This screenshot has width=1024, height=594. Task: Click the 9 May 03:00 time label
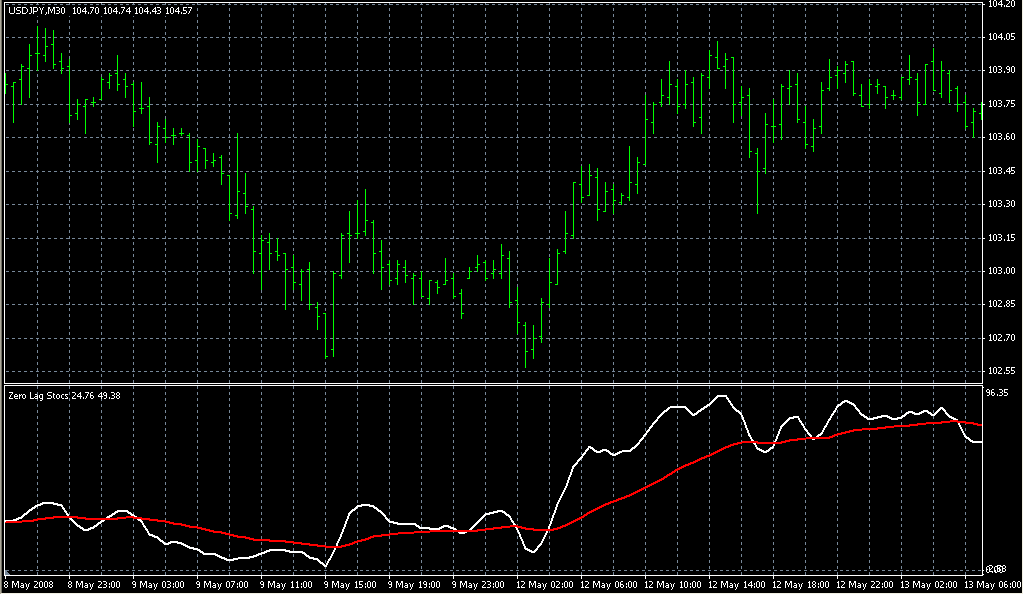(x=158, y=585)
